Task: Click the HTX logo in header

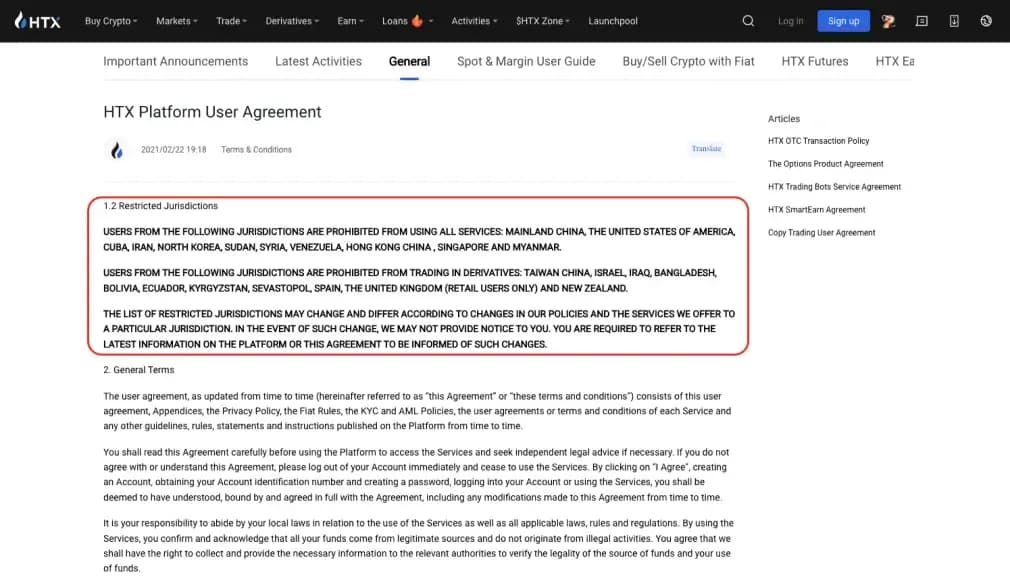Action: [x=37, y=21]
